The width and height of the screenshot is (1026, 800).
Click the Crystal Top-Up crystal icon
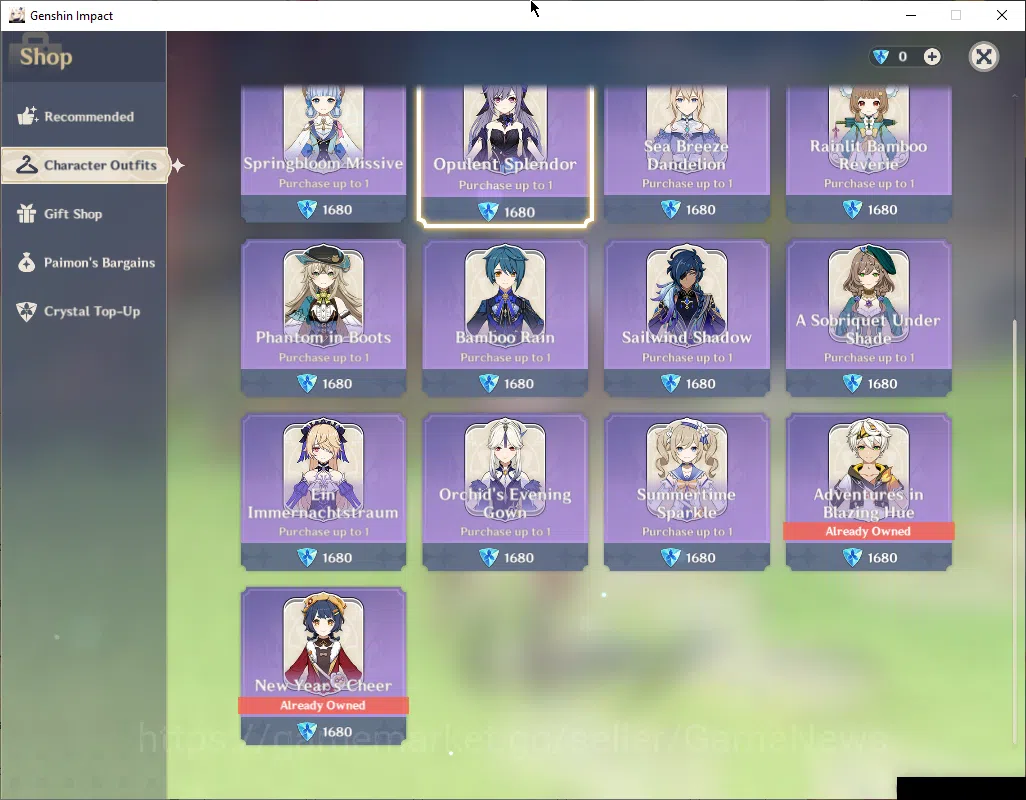27,311
